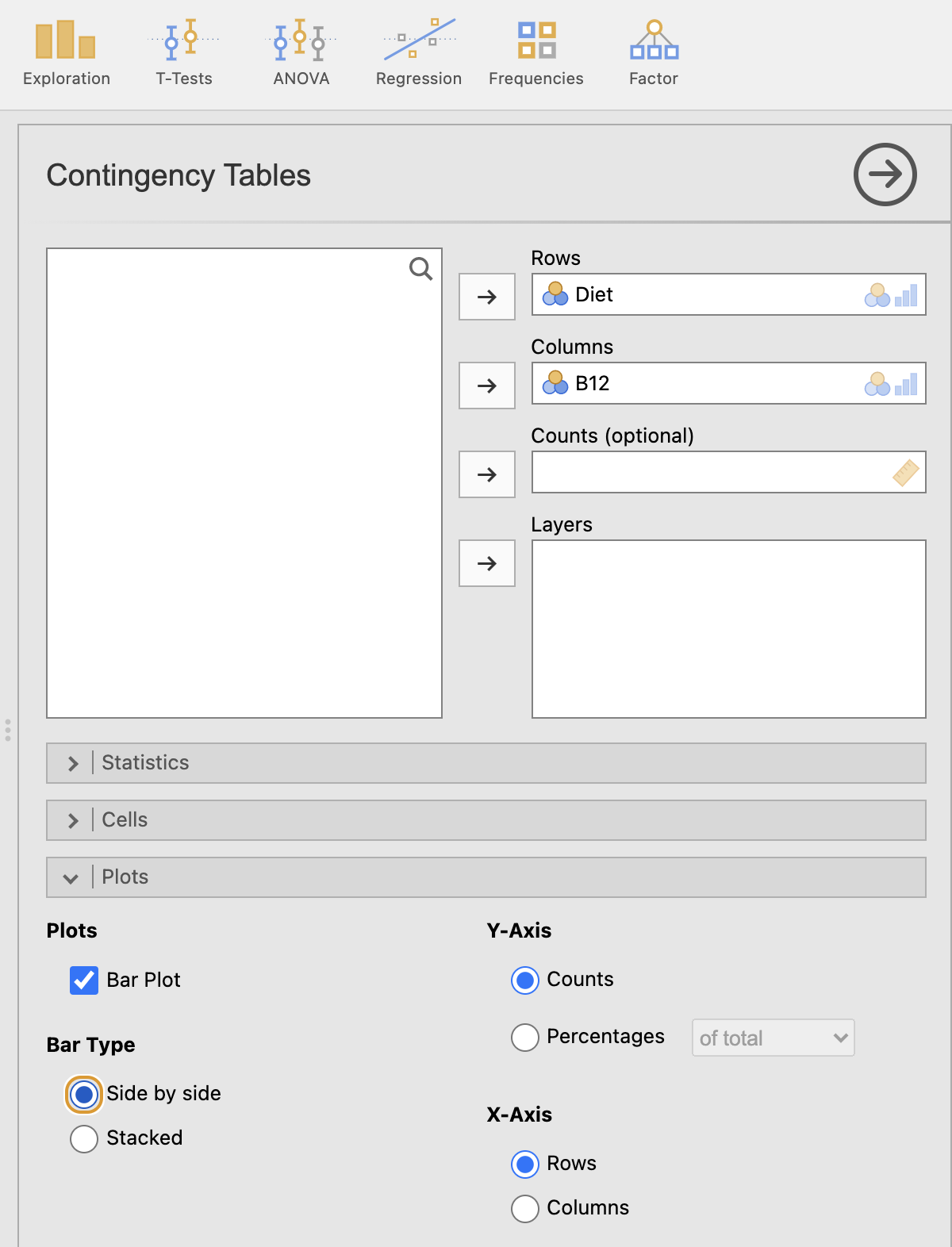The height and width of the screenshot is (1247, 952).
Task: Open the Exploration analyses menu
Action: coord(66,53)
